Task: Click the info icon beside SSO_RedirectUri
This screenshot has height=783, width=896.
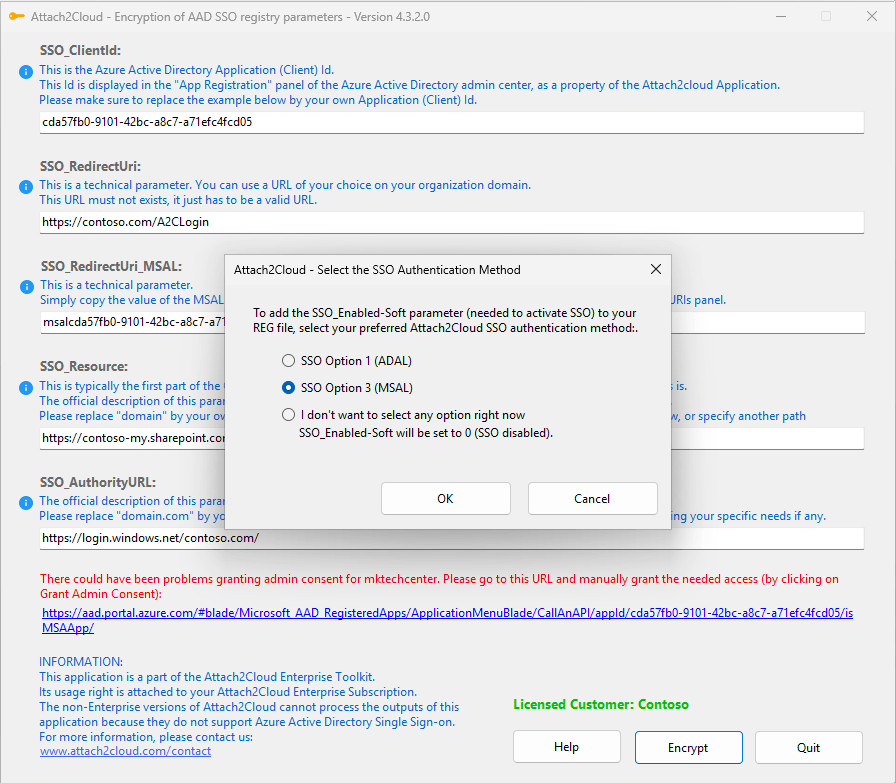Action: [25, 186]
